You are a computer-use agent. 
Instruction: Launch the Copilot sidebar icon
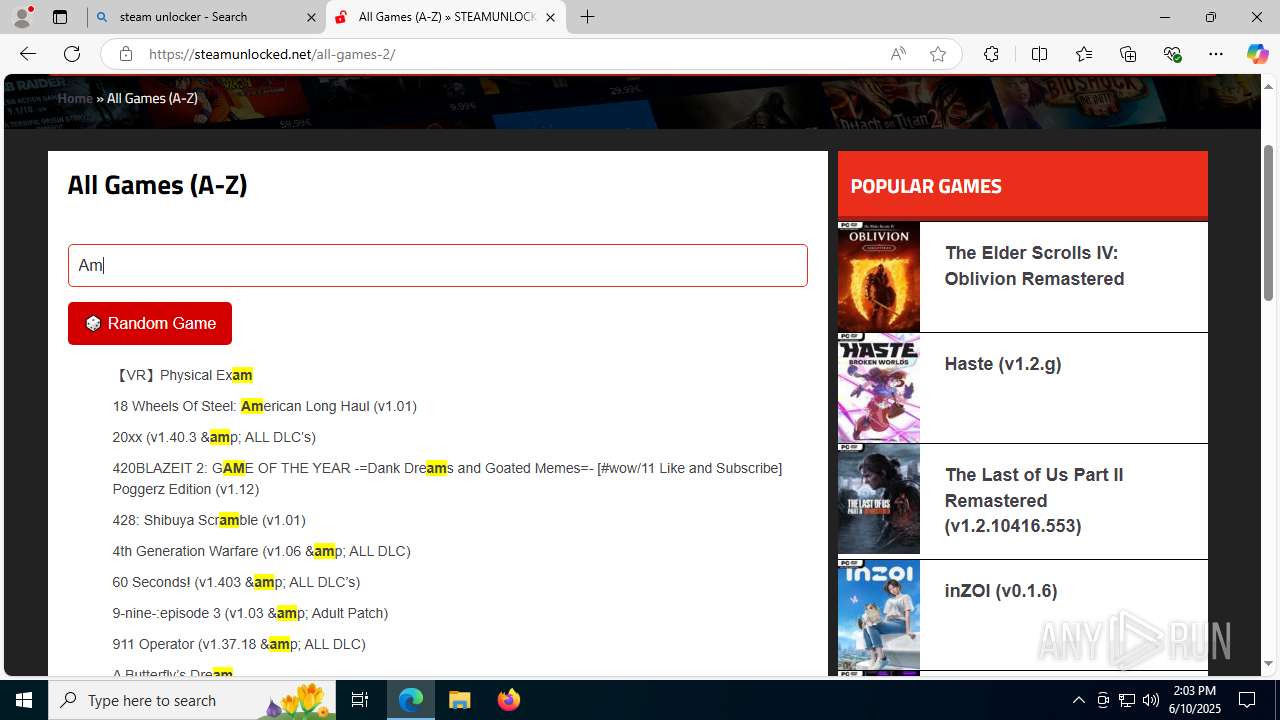click(1257, 54)
